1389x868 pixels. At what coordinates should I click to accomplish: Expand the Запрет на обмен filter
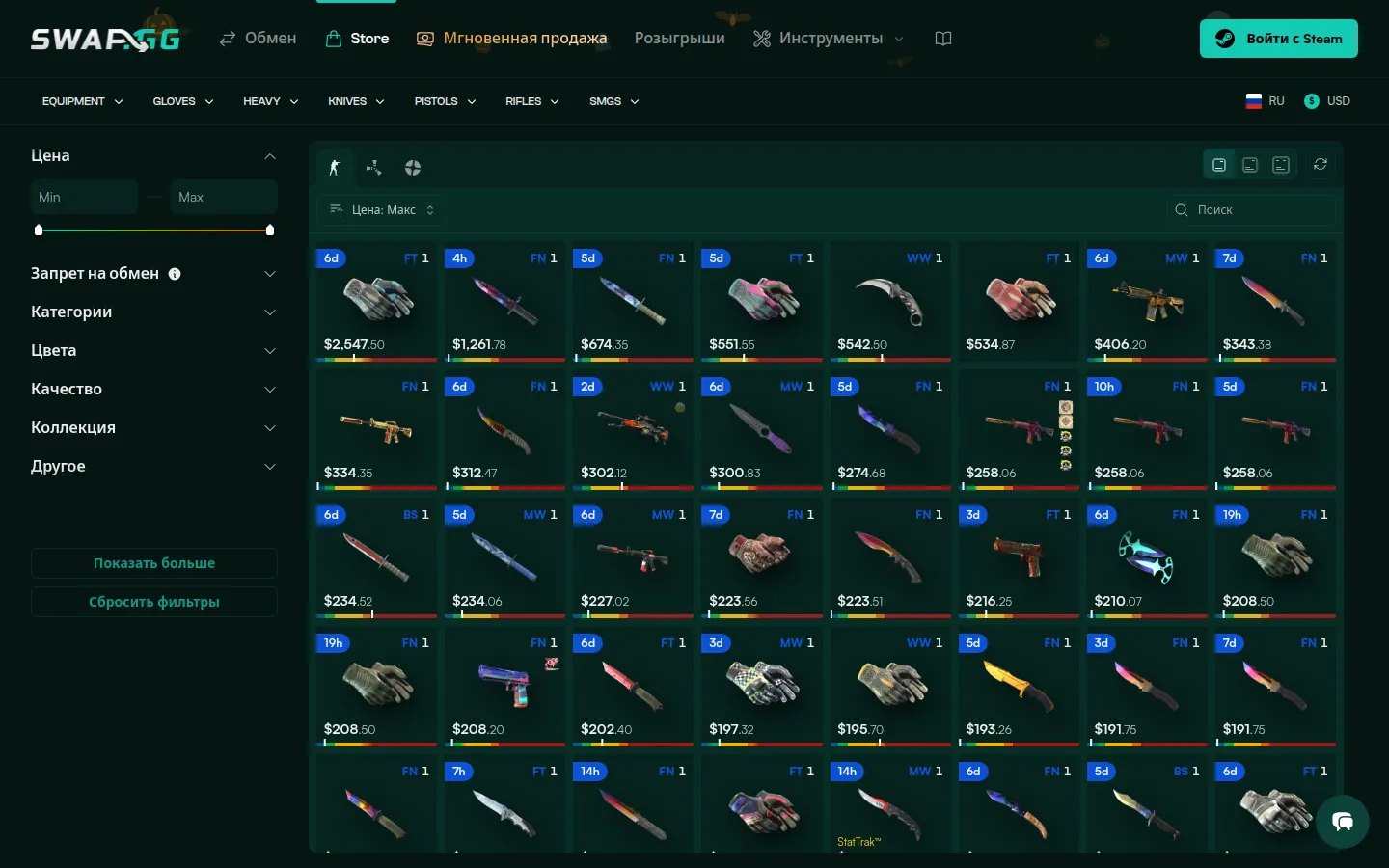tap(154, 274)
